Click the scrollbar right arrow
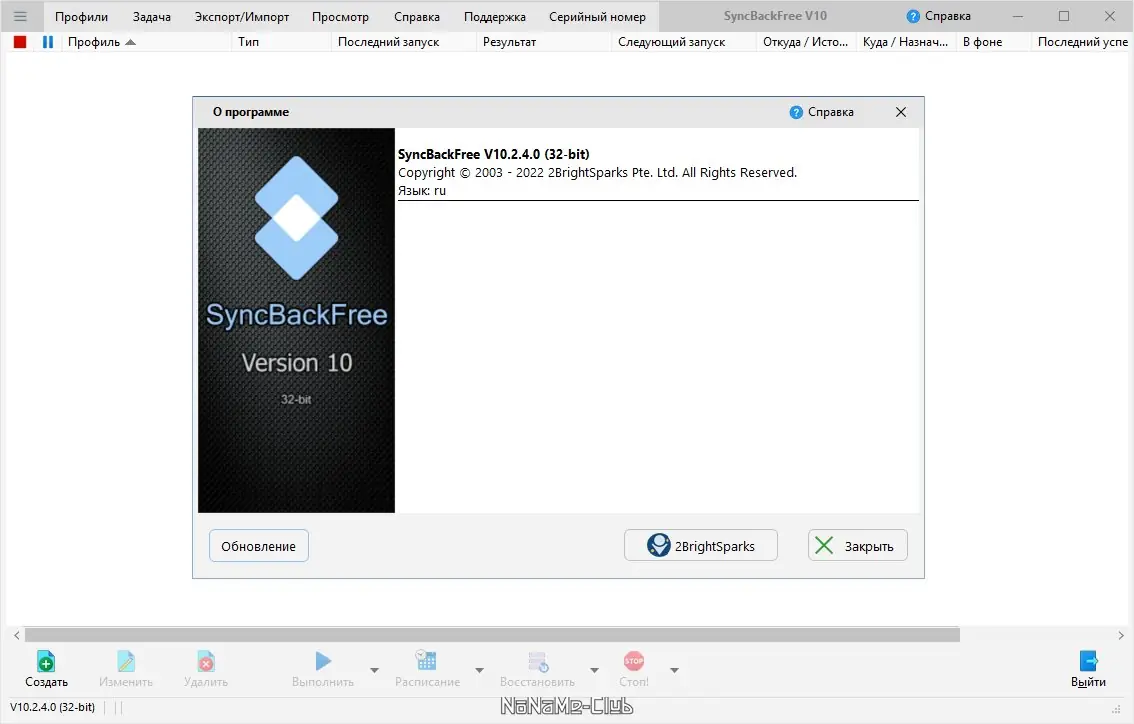This screenshot has width=1134, height=724. coord(1120,635)
